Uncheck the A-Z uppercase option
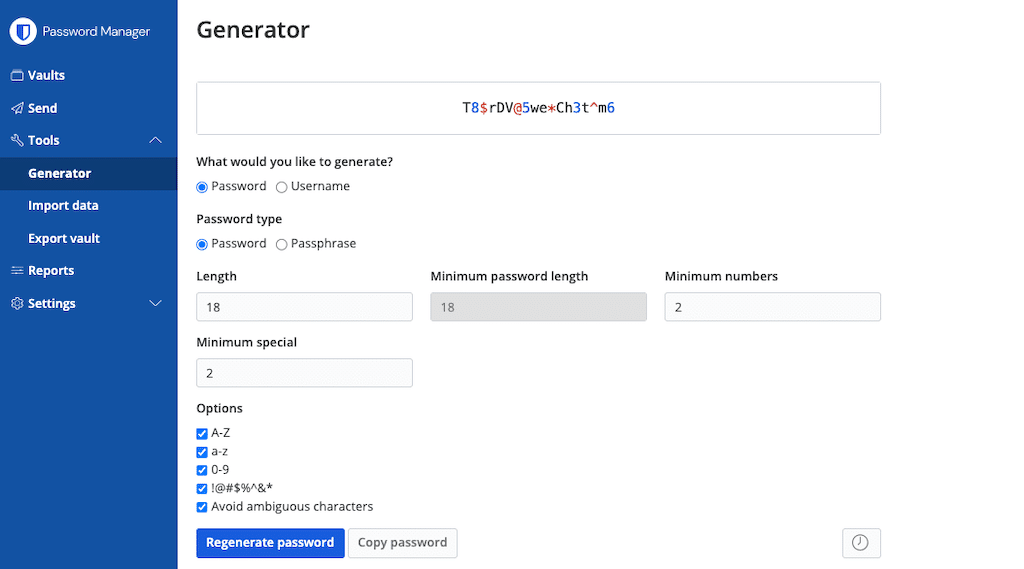The width and height of the screenshot is (1024, 569). point(202,434)
